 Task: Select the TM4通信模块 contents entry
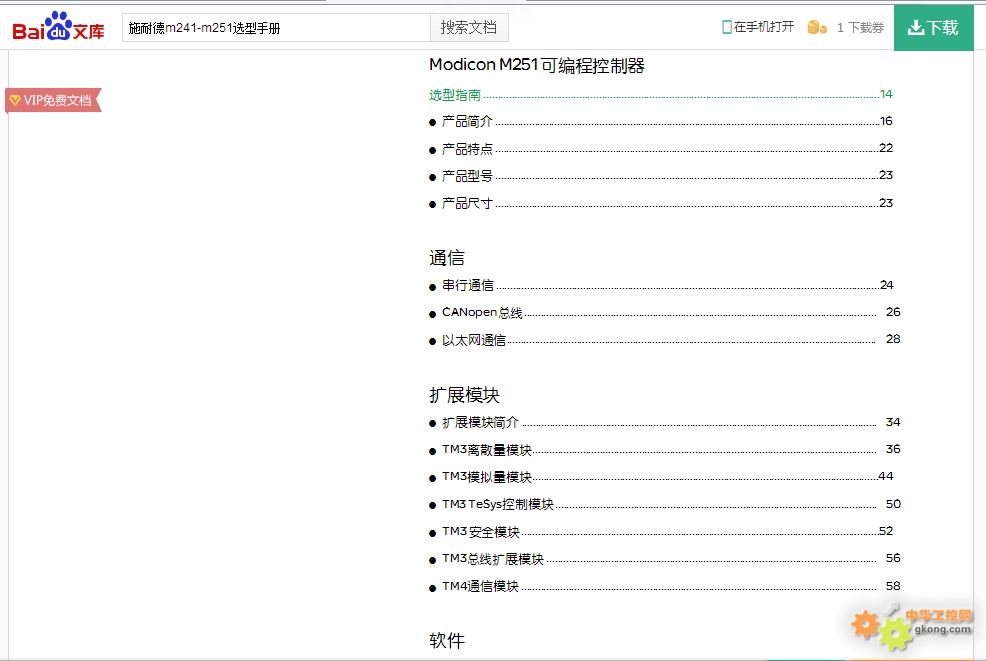point(480,586)
